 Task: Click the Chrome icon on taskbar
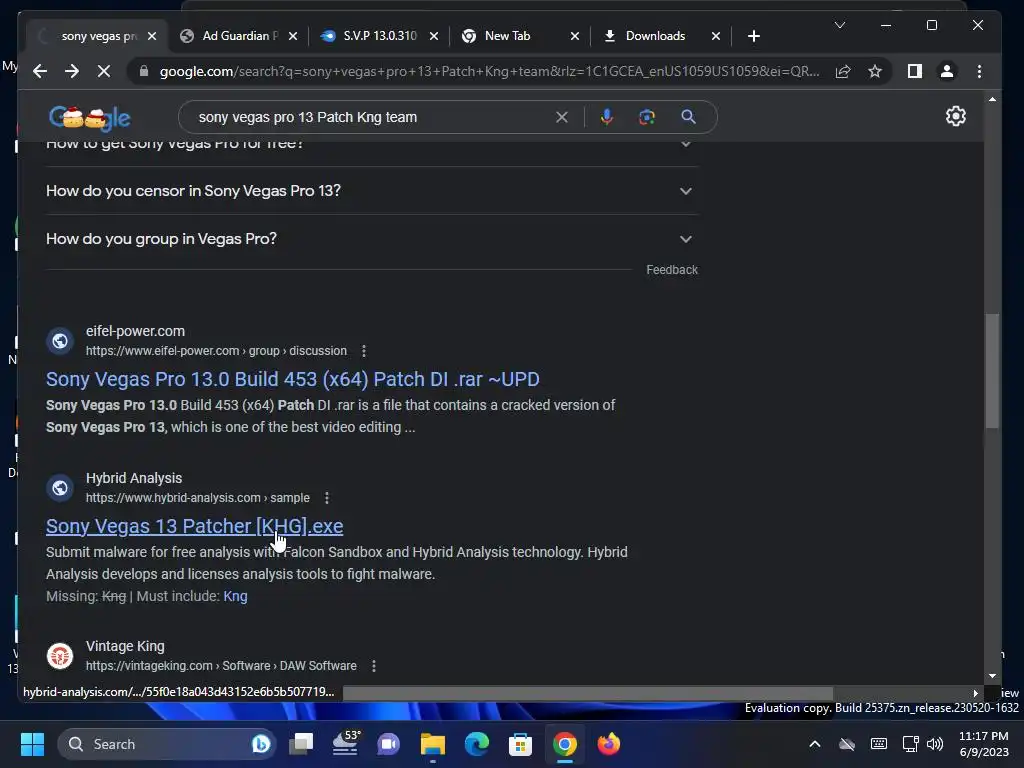(565, 744)
